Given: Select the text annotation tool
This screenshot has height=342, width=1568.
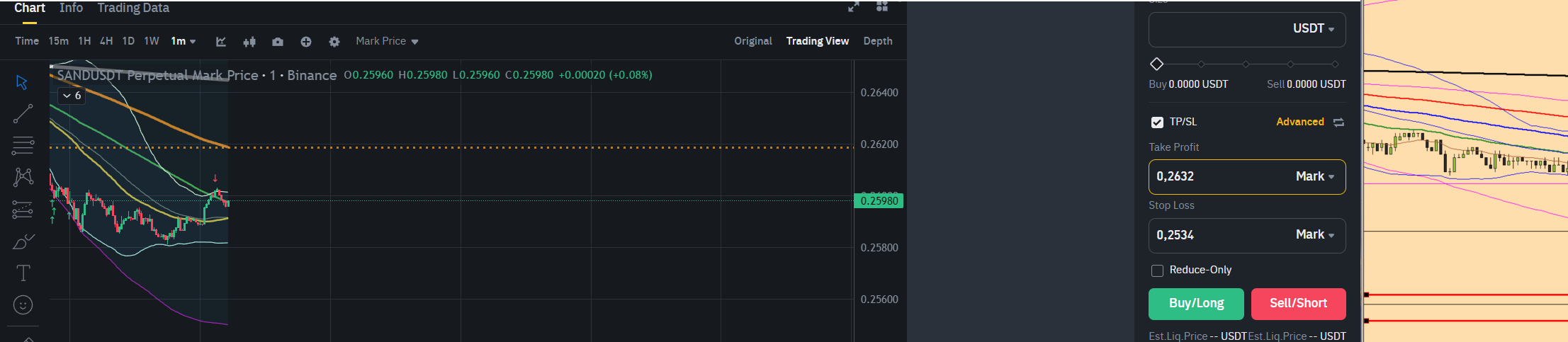Looking at the screenshot, I should (x=23, y=273).
